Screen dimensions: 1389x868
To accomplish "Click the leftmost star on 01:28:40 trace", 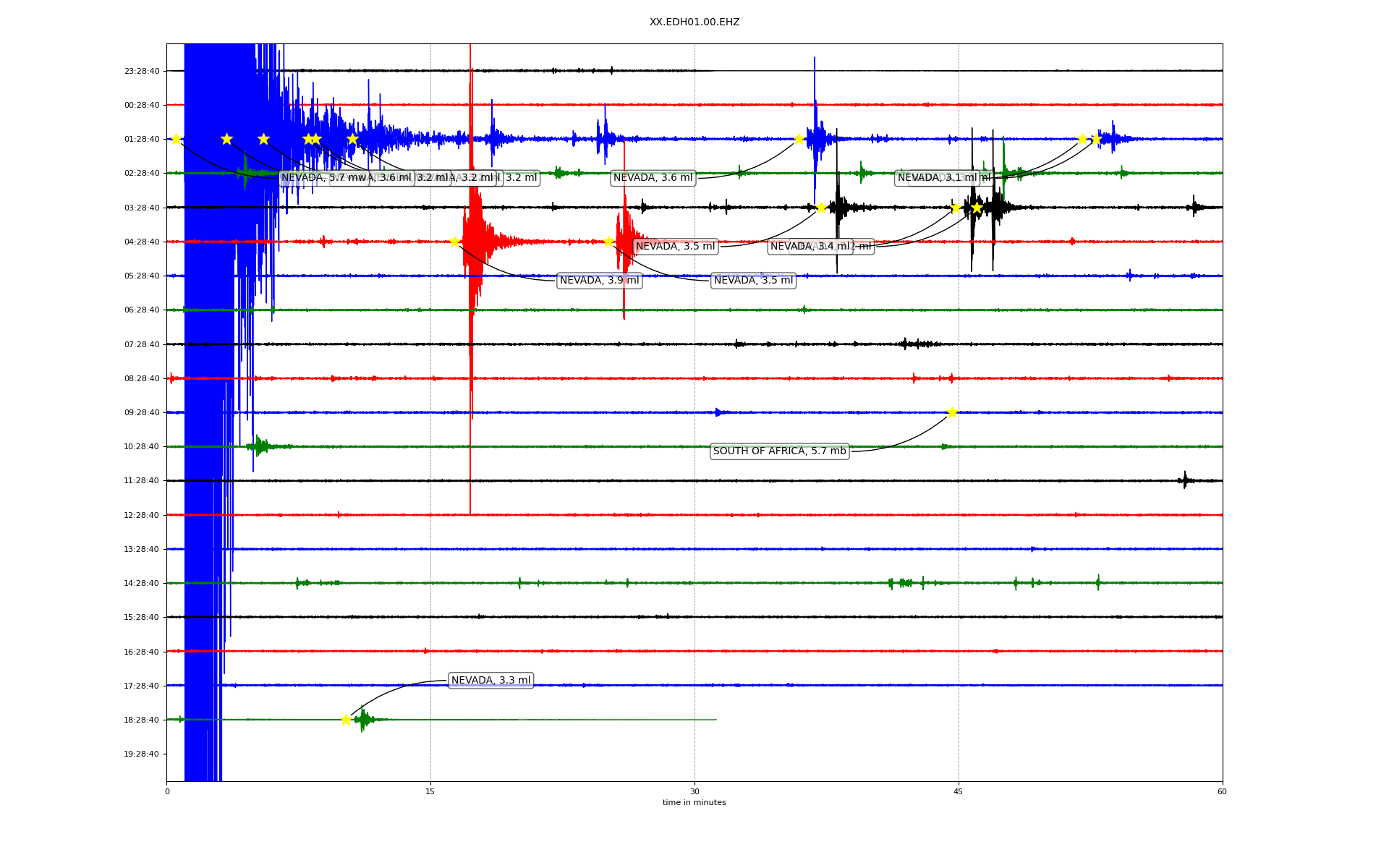I will (x=176, y=139).
